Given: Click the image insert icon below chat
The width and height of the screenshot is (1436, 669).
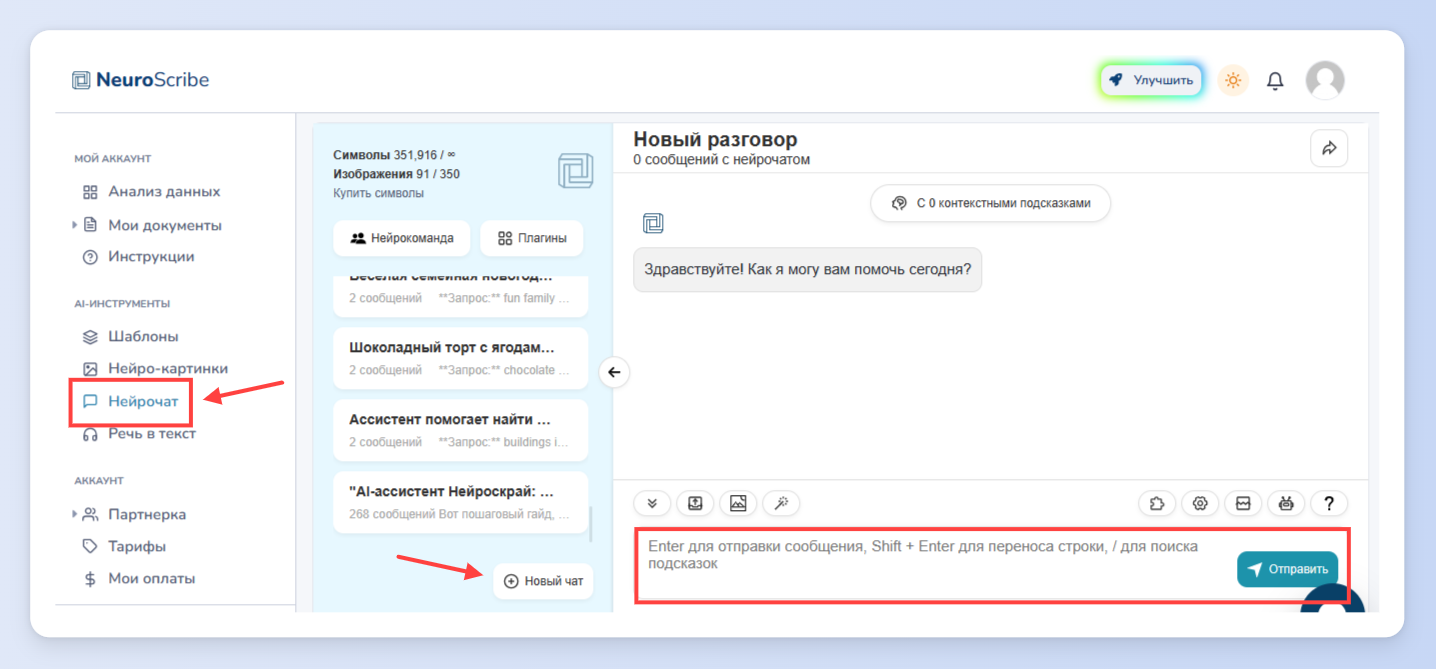Looking at the screenshot, I should (x=738, y=503).
